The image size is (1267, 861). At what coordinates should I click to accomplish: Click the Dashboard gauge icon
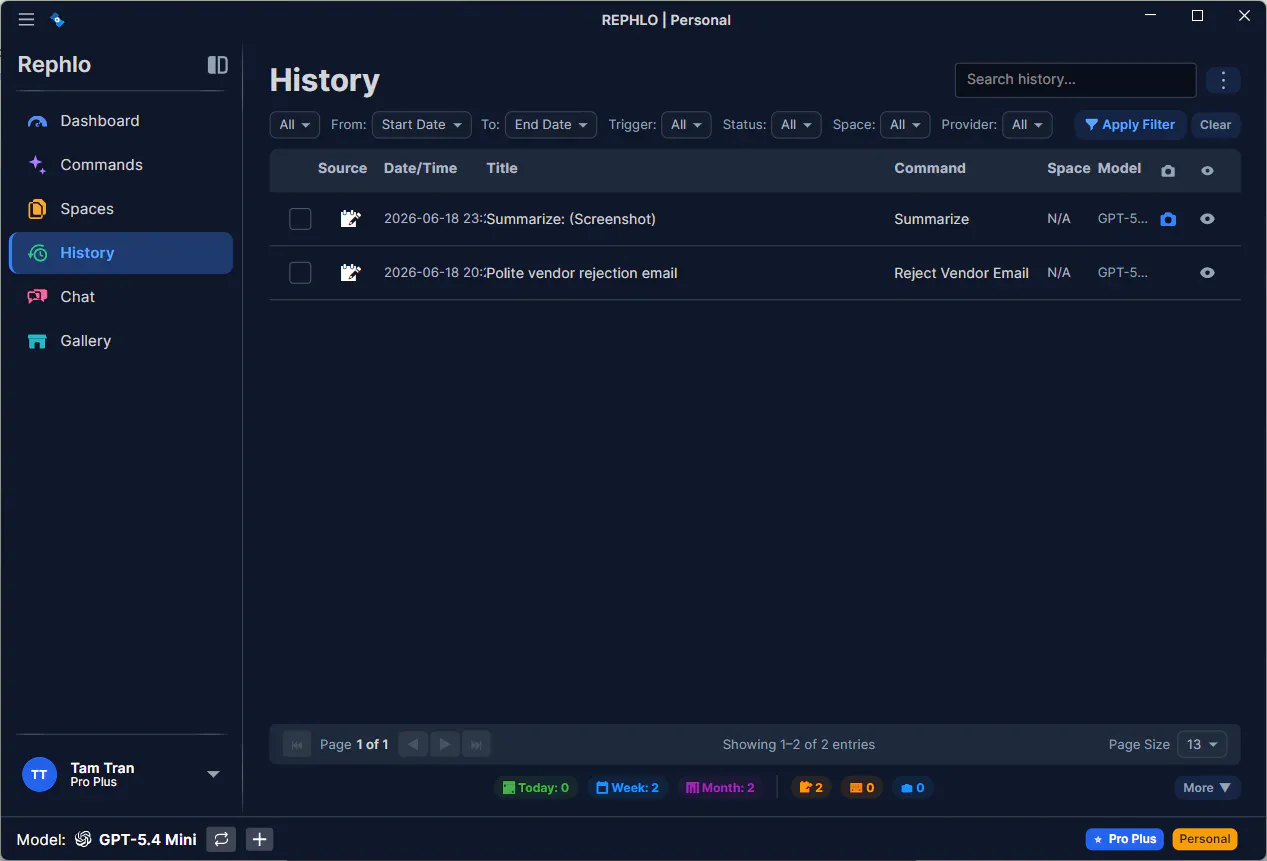(x=37, y=121)
